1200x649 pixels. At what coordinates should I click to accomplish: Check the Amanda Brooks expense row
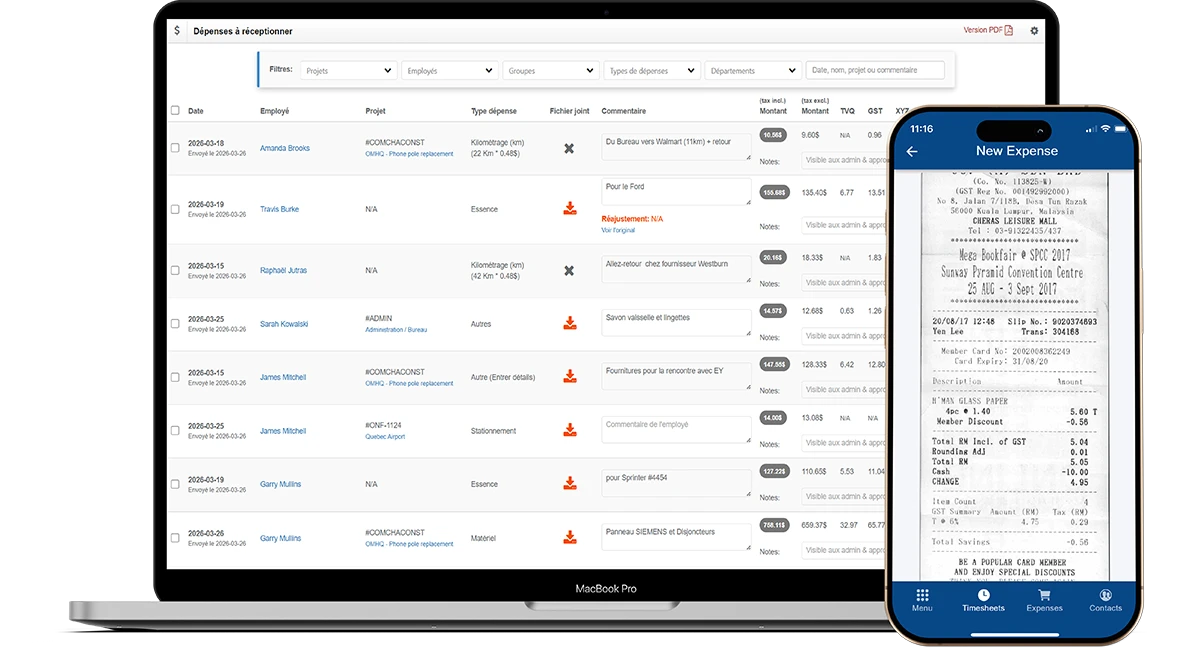click(x=175, y=148)
